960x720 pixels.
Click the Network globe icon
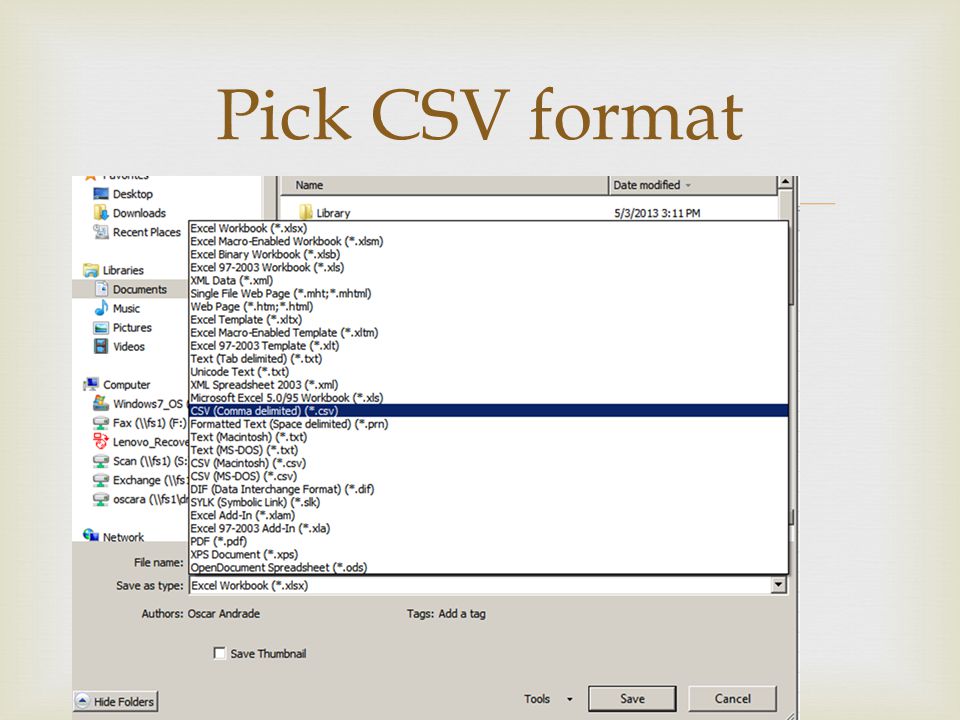91,536
